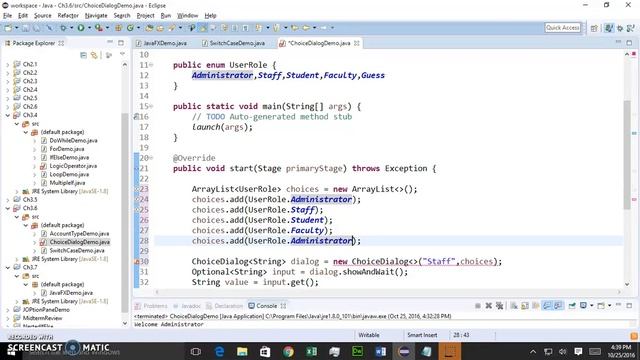This screenshot has height=360, width=640.
Task: Click the New Java Class icon
Action: (130, 28)
